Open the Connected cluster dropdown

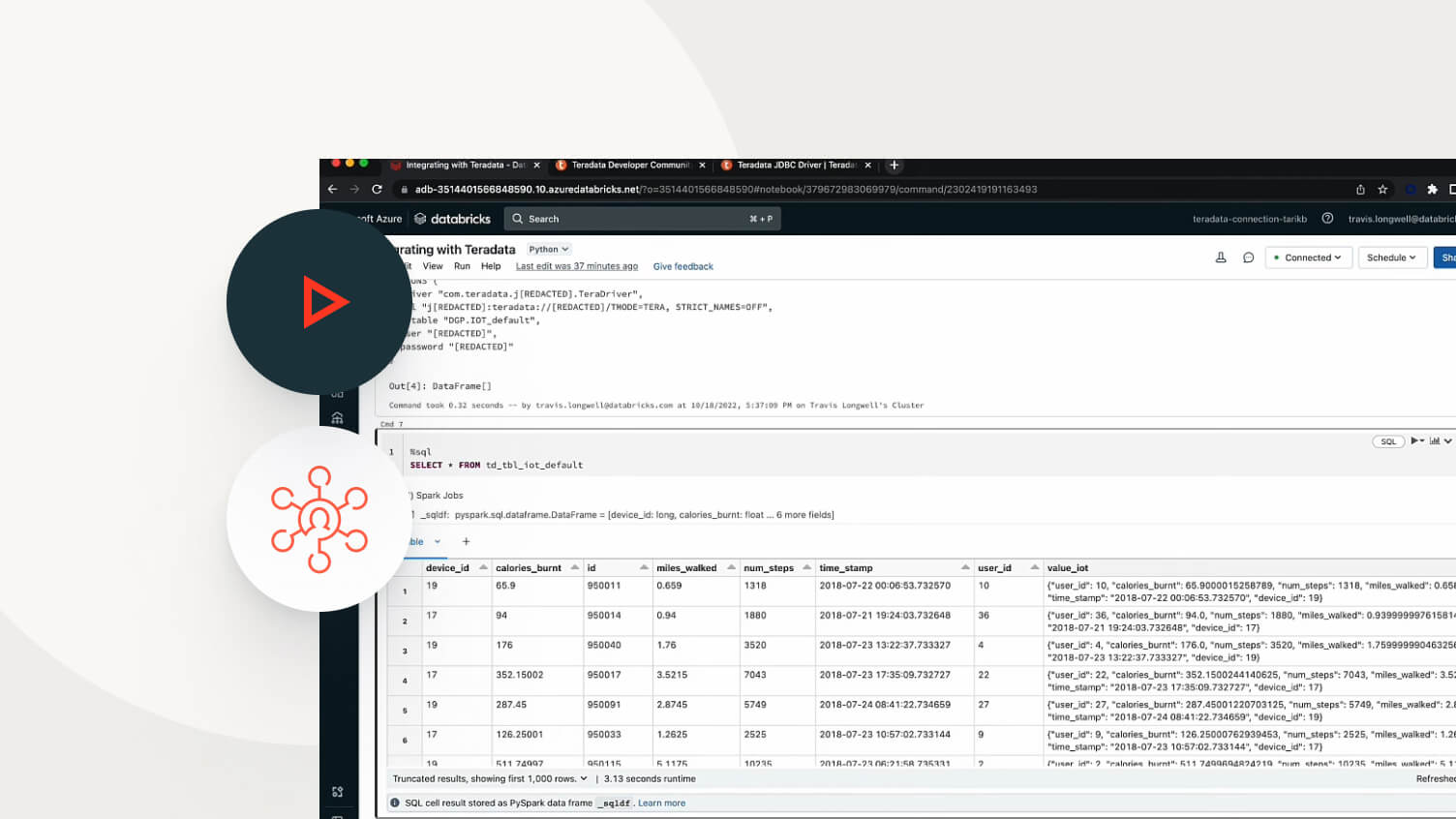(1308, 258)
